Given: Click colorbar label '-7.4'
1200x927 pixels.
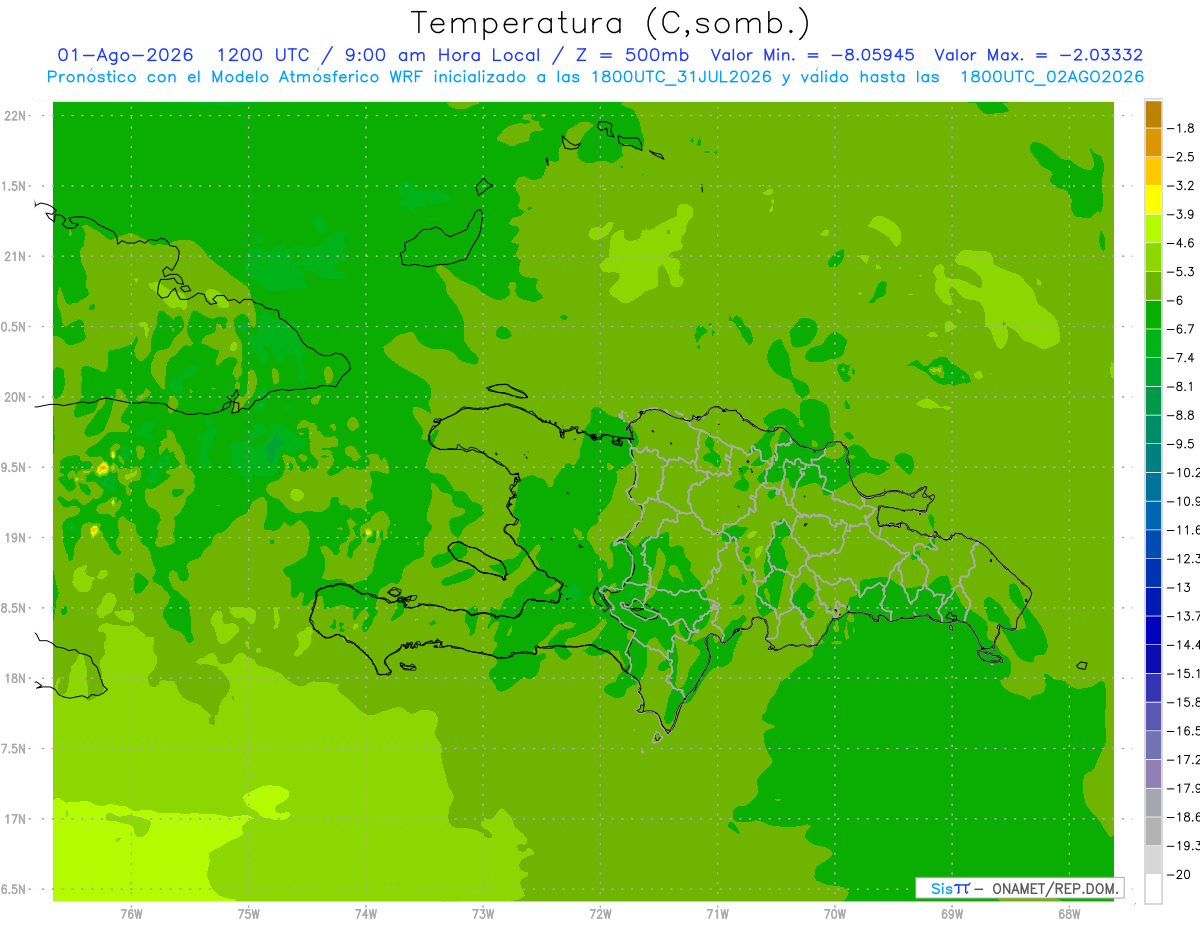Looking at the screenshot, I should click(x=1181, y=358).
